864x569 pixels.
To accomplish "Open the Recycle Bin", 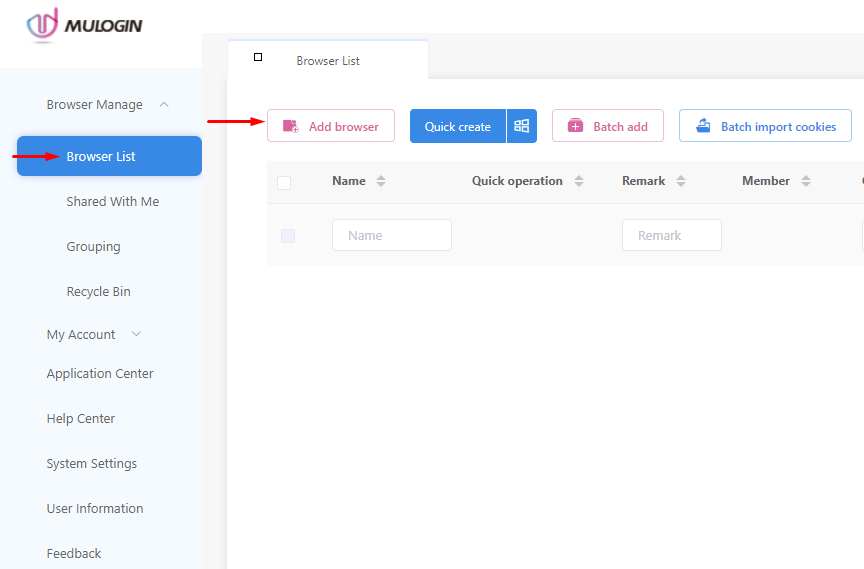I will pos(98,291).
